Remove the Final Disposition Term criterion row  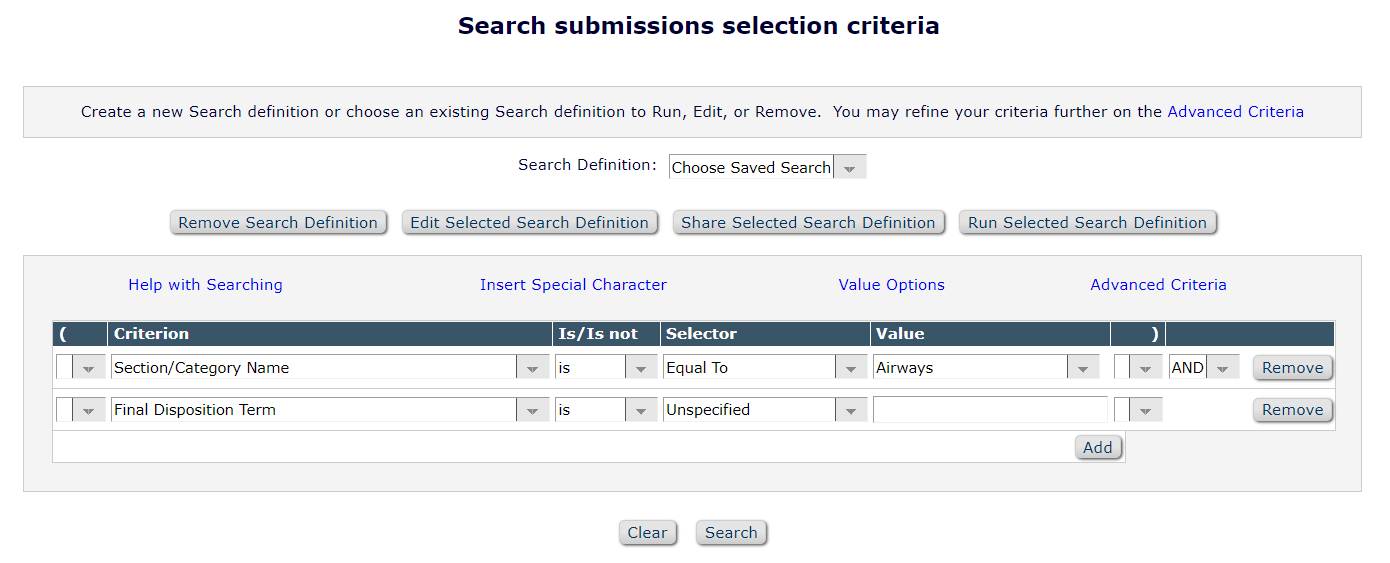click(1292, 410)
